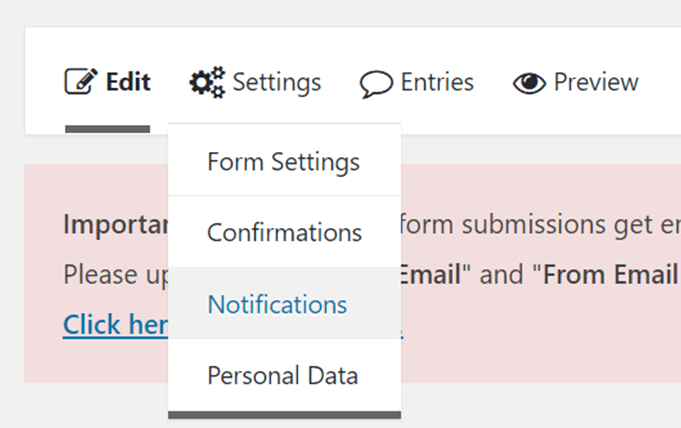Select Form Settings from the dropdown
The image size is (681, 428).
click(283, 161)
